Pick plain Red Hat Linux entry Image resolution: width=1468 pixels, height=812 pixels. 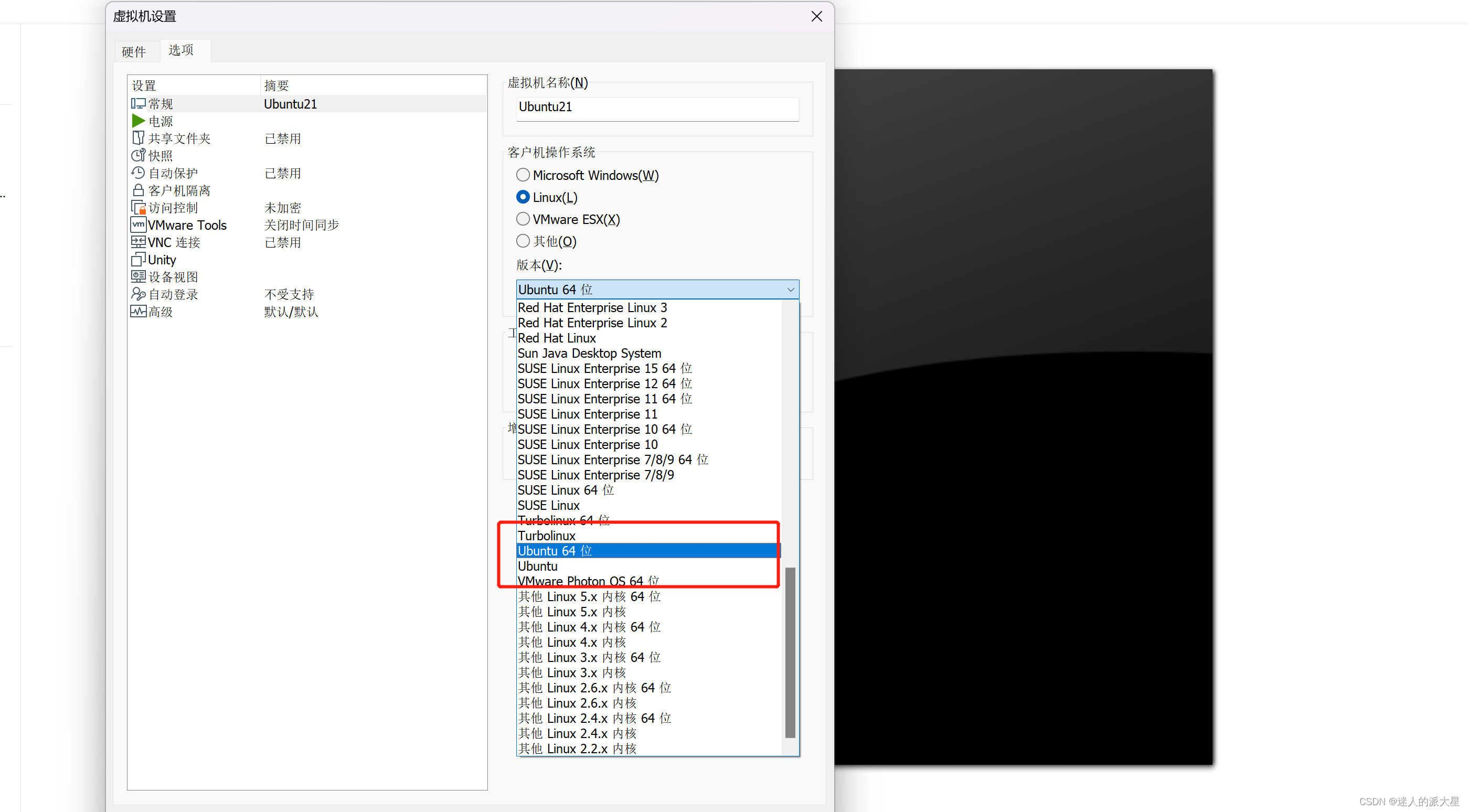tap(649, 338)
